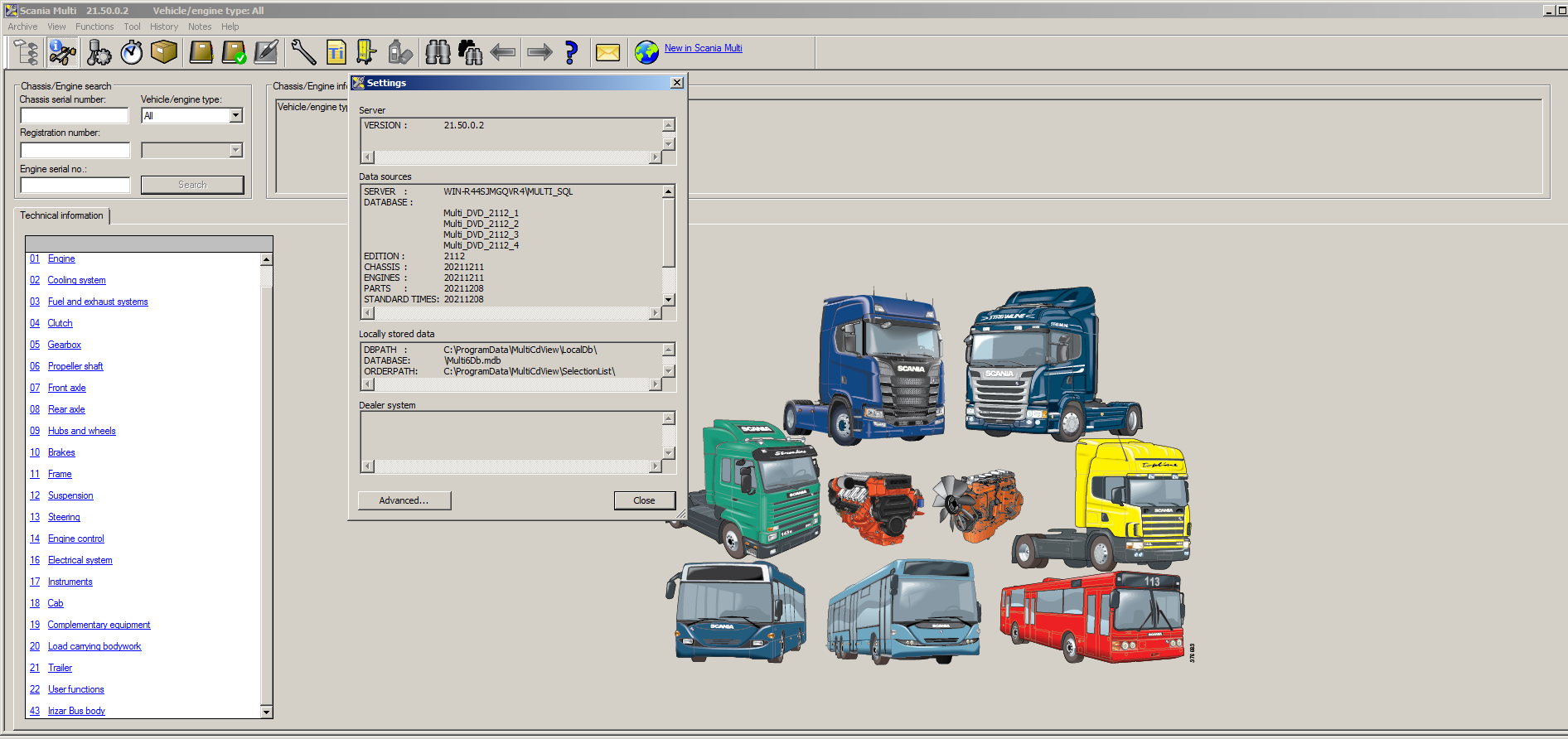The height and width of the screenshot is (739, 1568).
Task: Open the Archive menu
Action: pos(22,27)
